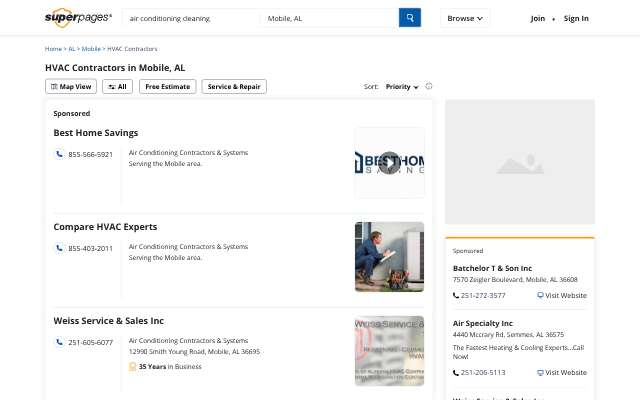
Task: Click the Compare HVAC Experts technician photo
Action: pyautogui.click(x=389, y=257)
